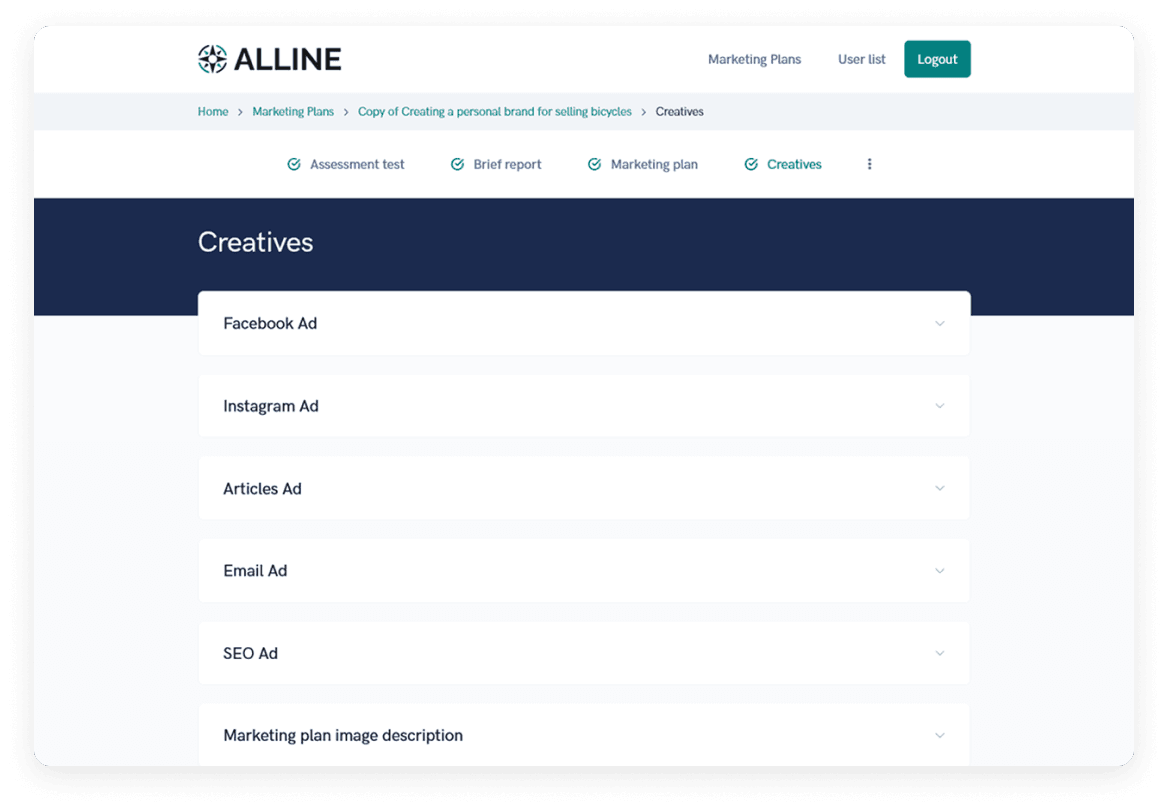Expand the Articles Ad section chevron
The height and width of the screenshot is (807, 1167).
pos(939,488)
